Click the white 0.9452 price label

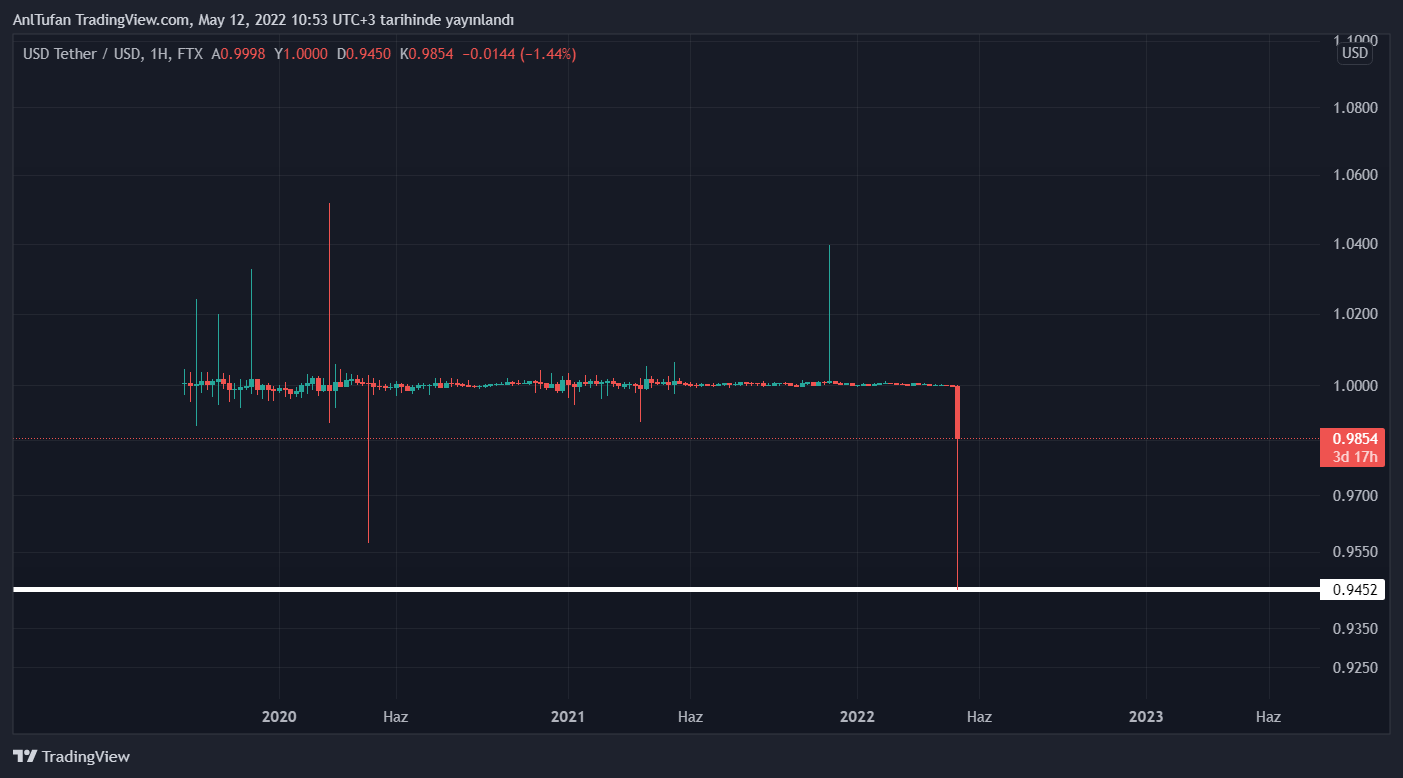click(1353, 590)
